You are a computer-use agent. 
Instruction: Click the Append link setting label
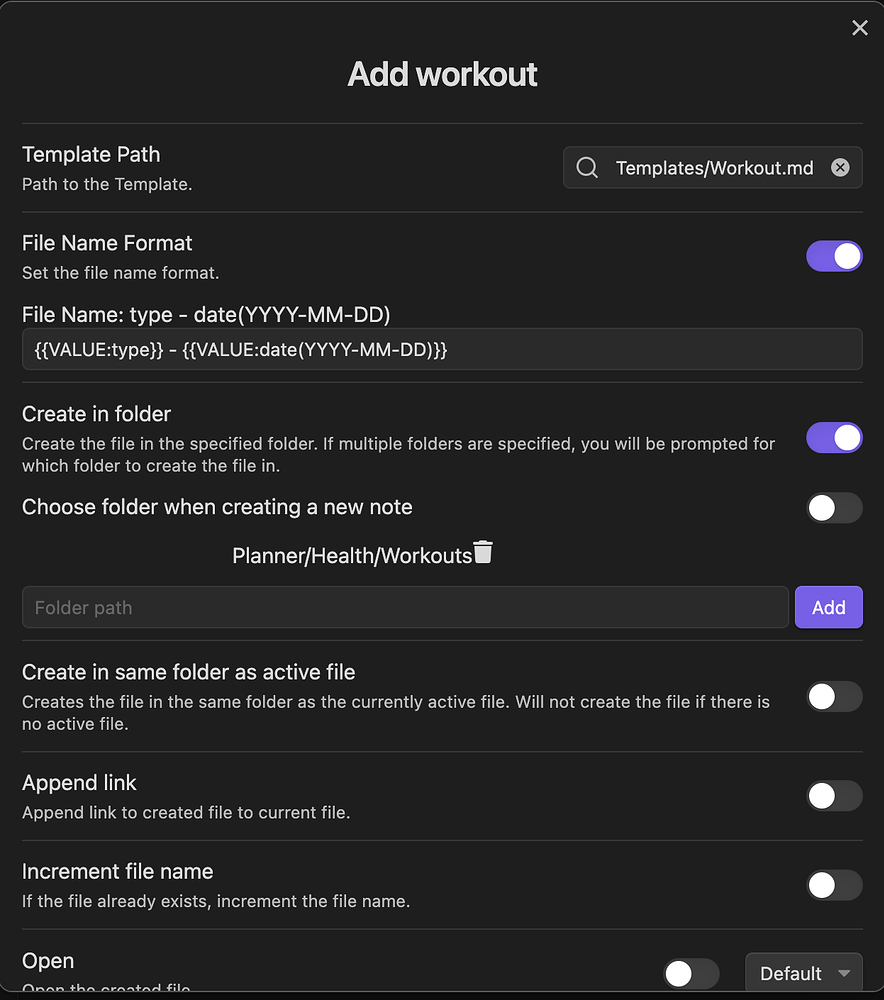[x=79, y=783]
